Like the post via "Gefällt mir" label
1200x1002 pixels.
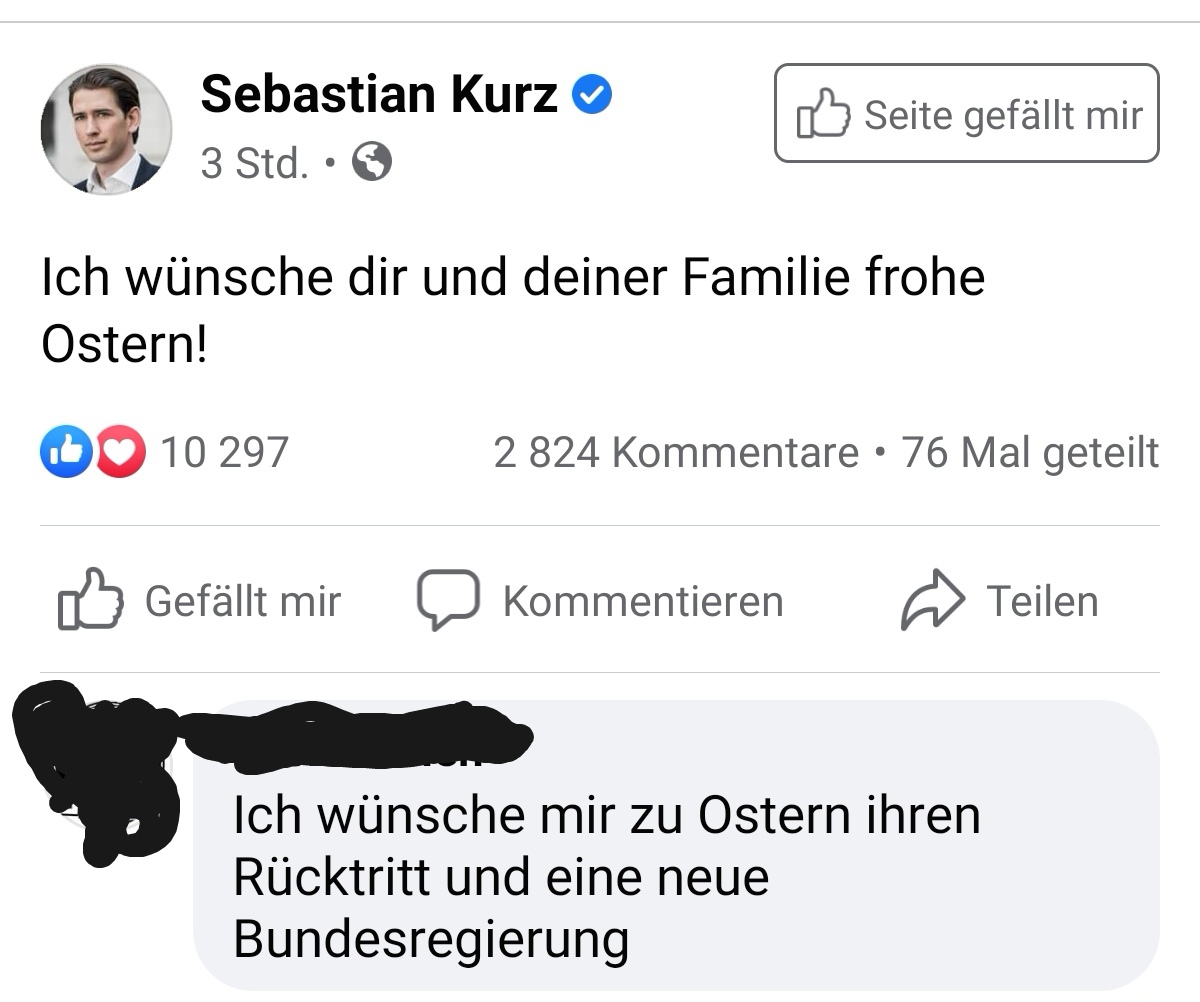point(243,601)
